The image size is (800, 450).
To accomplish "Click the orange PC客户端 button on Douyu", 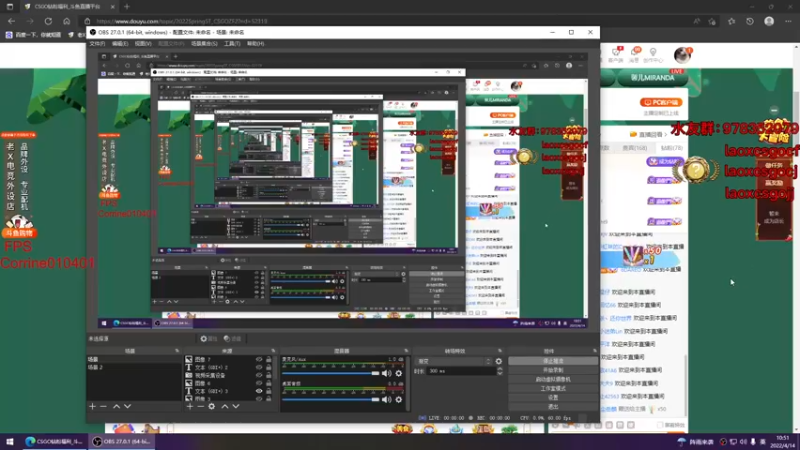I will pos(661,103).
